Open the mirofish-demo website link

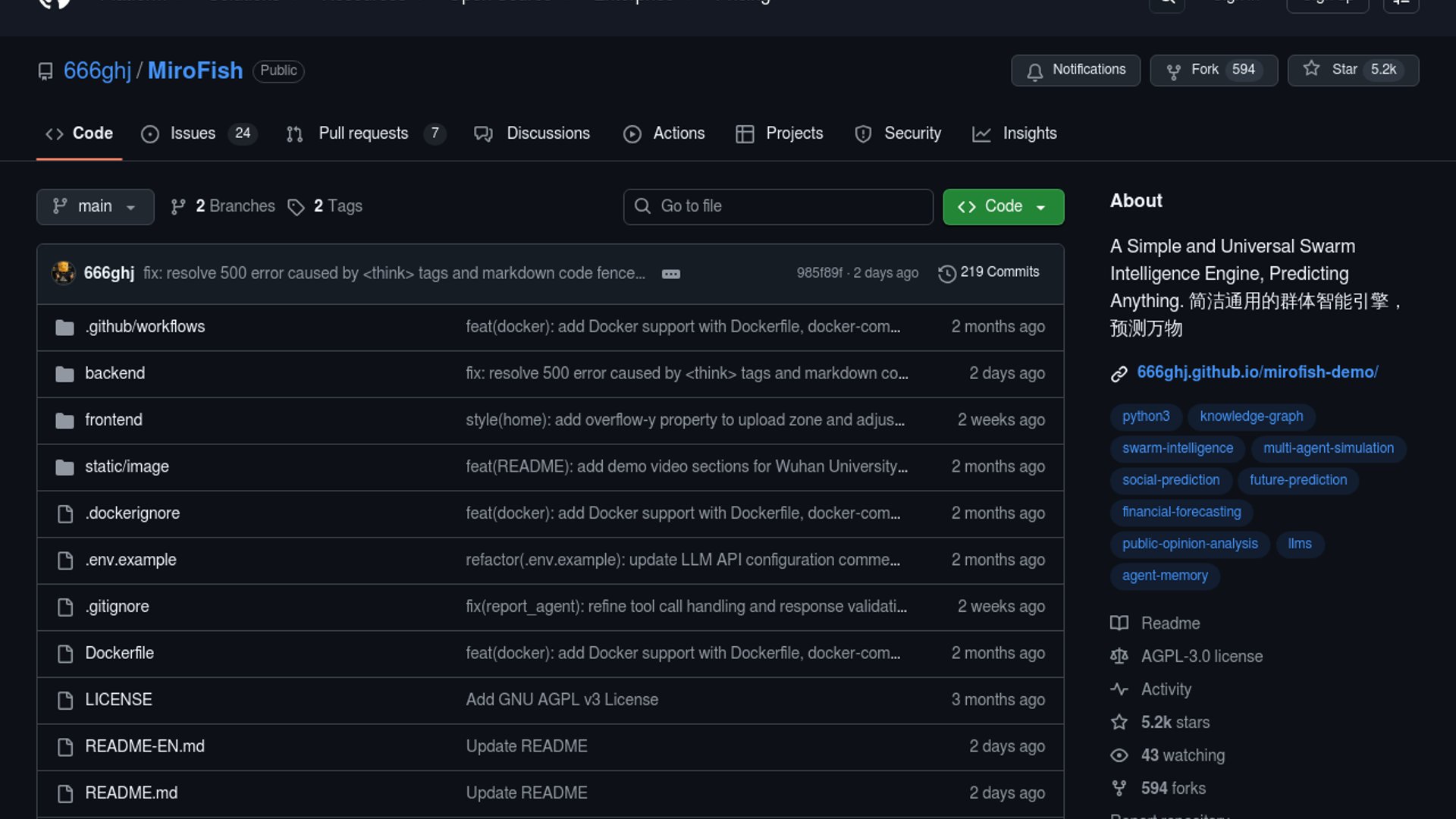coord(1257,372)
